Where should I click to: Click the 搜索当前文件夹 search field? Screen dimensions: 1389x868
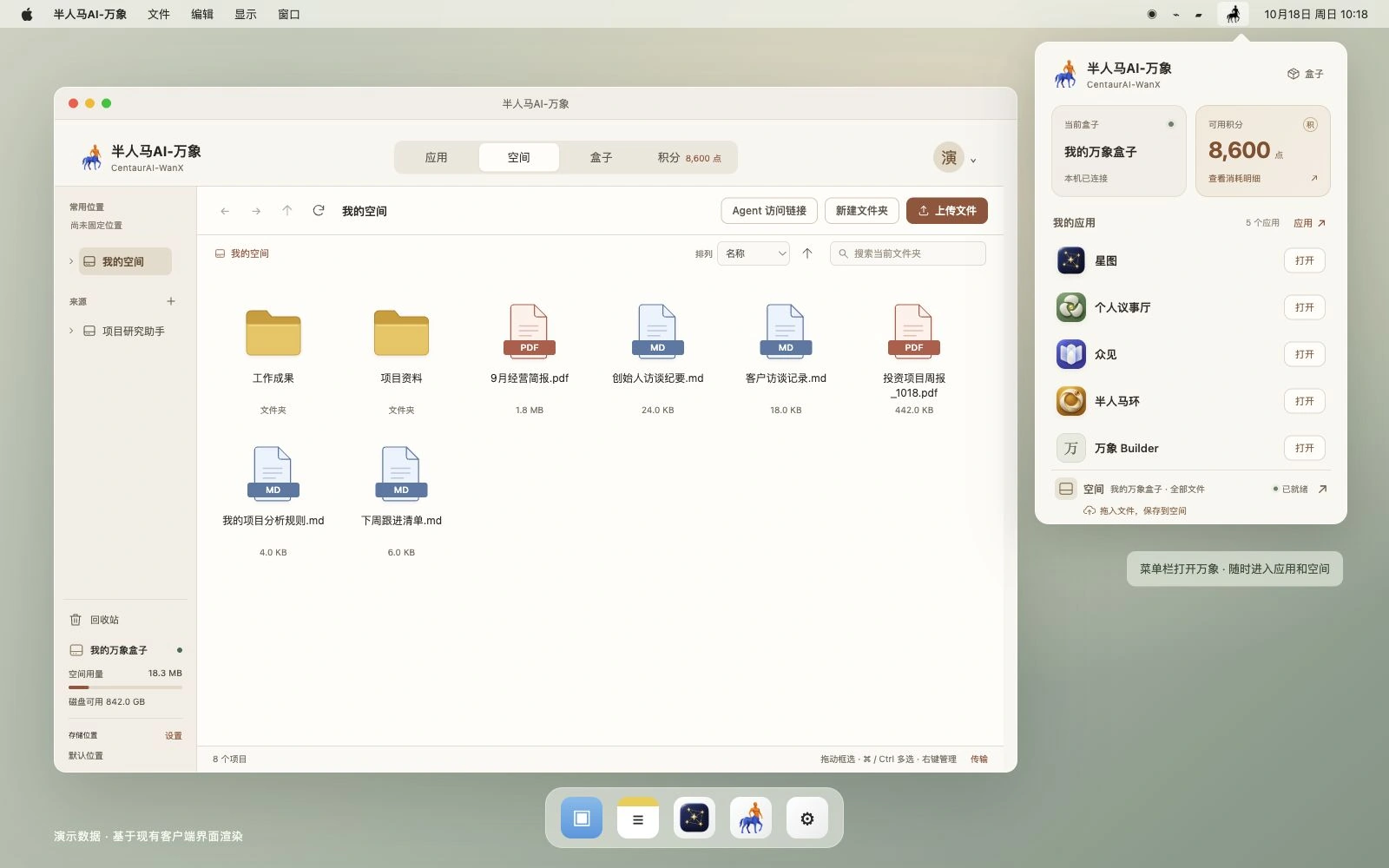(908, 253)
